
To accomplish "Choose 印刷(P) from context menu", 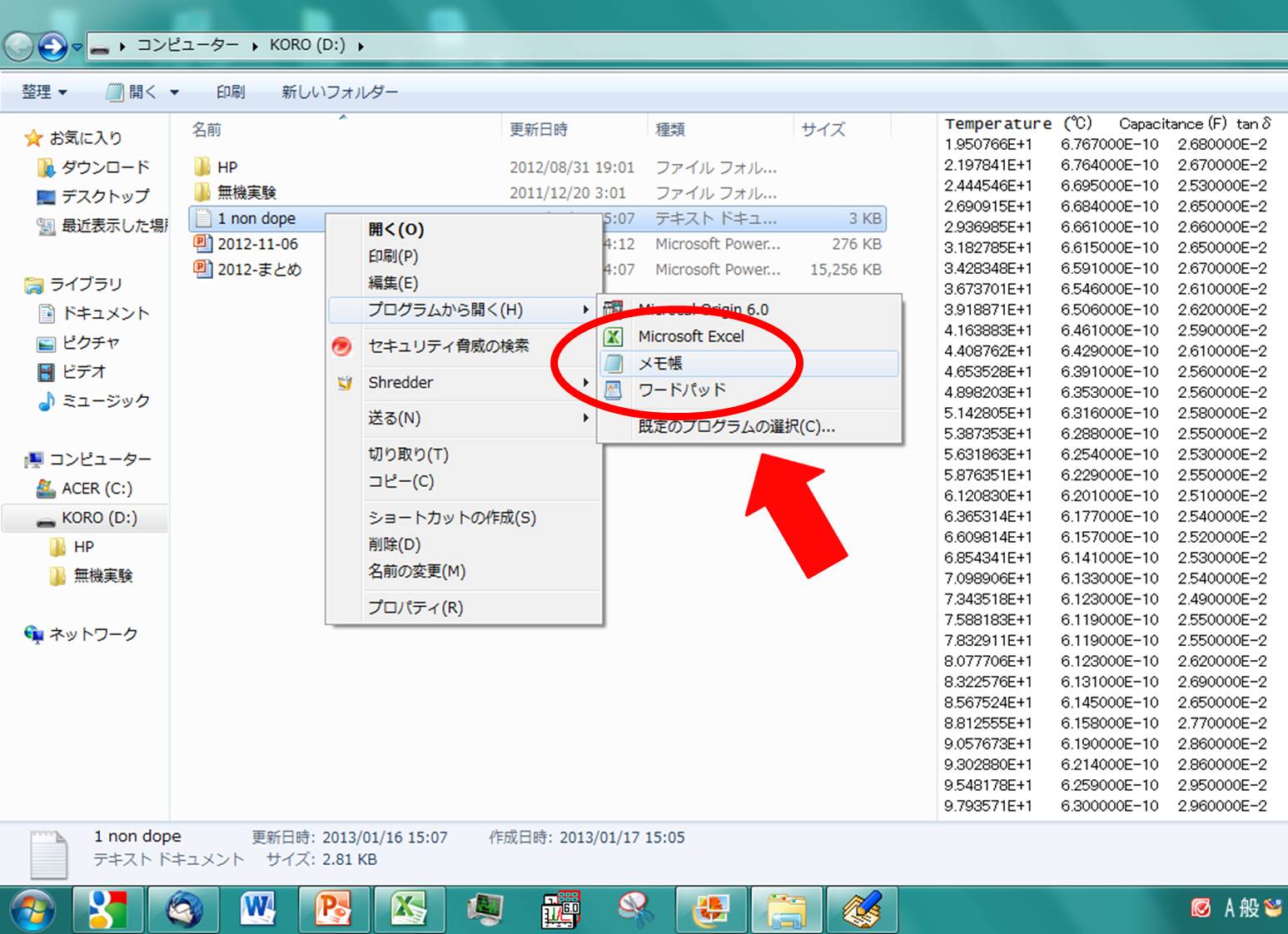I will 393,256.
